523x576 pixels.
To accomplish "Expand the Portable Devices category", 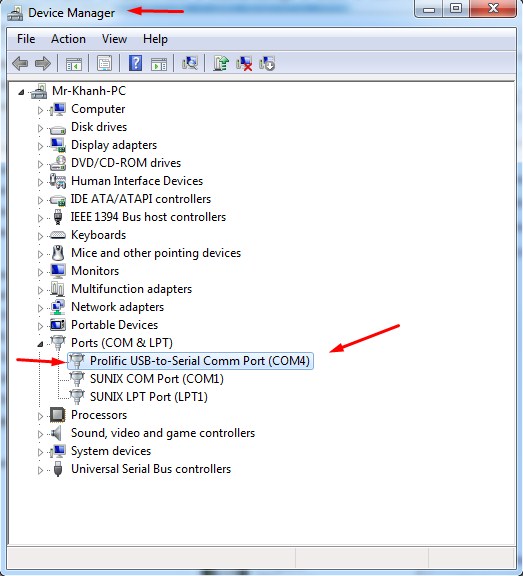I will [40, 326].
